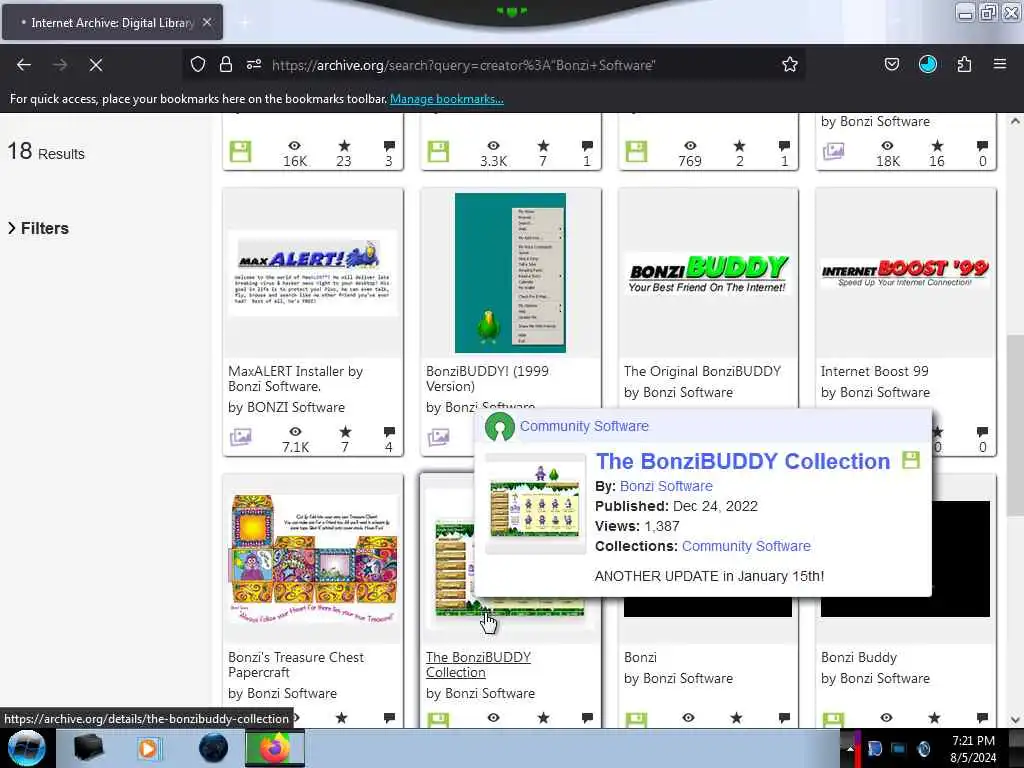The height and width of the screenshot is (768, 1024).
Task: Click floppy software icon on 769 views card
Action: pyautogui.click(x=635, y=151)
